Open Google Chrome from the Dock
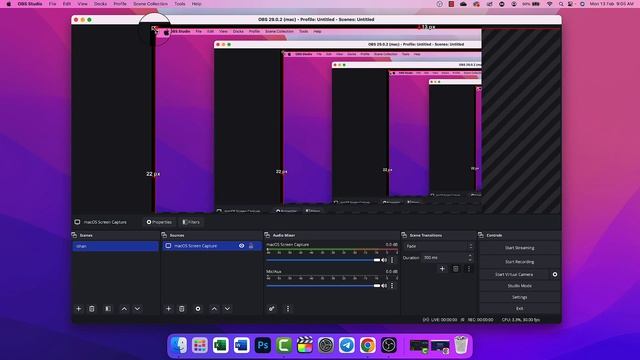Viewport: 640px width, 360px height. point(368,345)
